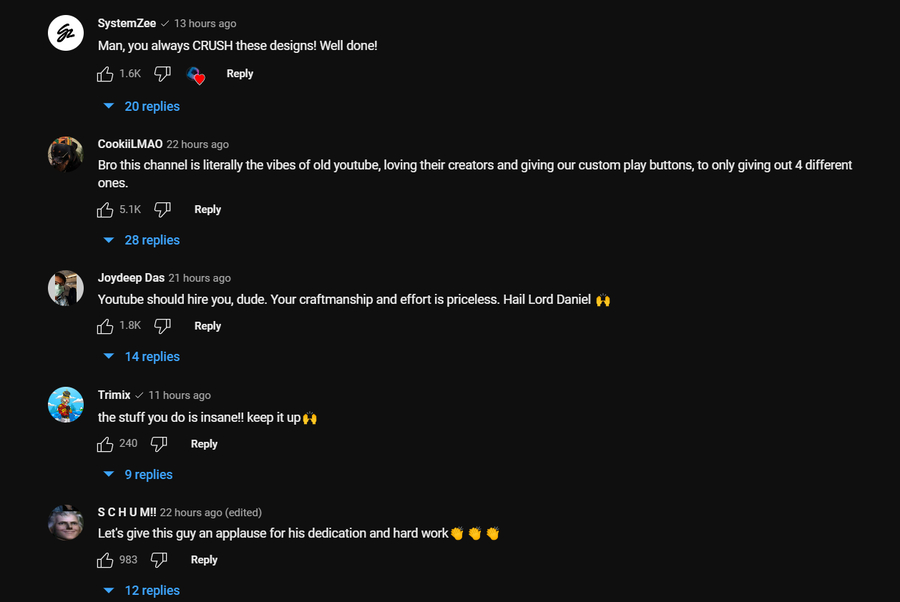Screen dimensions: 900x602
Task: Open the 9 replies under Trimix
Action: pos(139,474)
